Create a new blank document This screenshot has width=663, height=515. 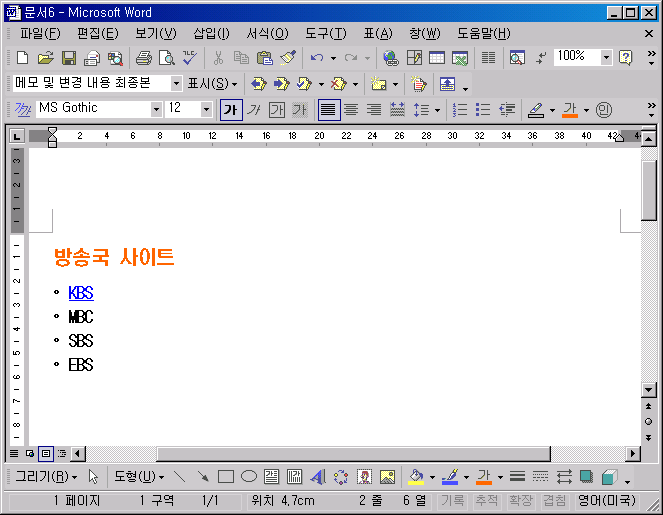click(22, 58)
